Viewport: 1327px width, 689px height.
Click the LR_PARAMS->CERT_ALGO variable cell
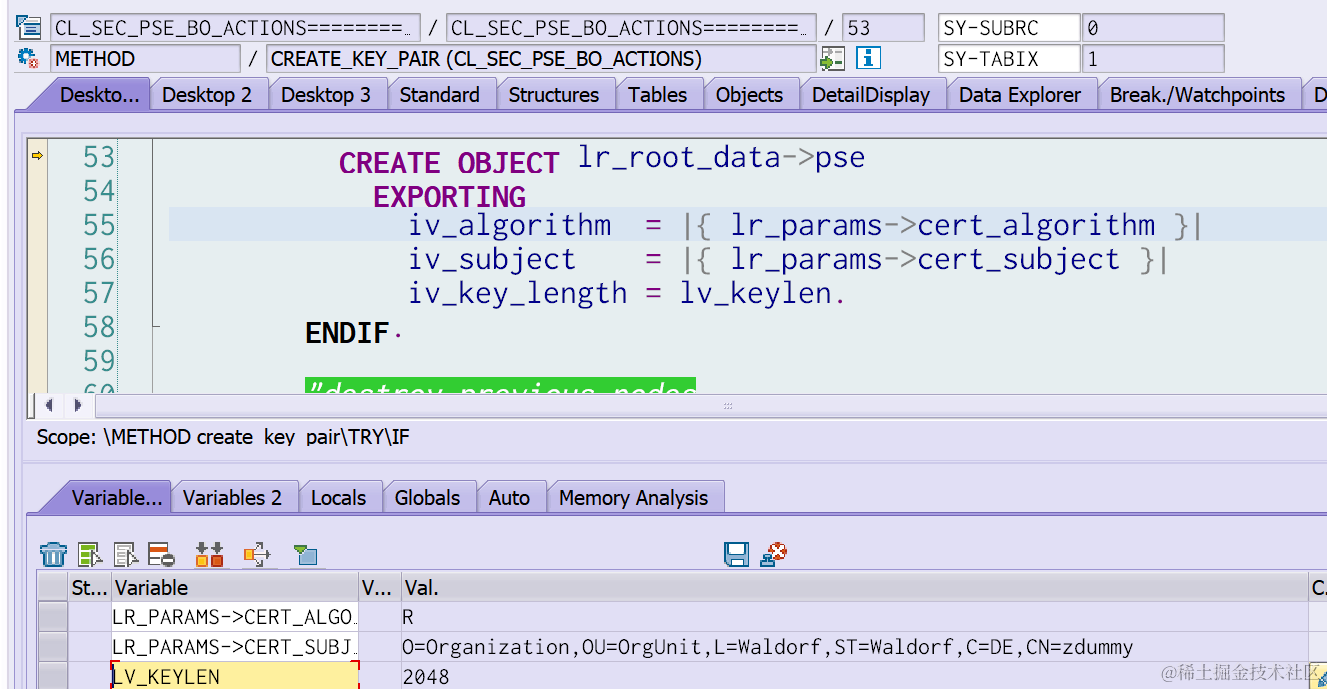coord(234,617)
